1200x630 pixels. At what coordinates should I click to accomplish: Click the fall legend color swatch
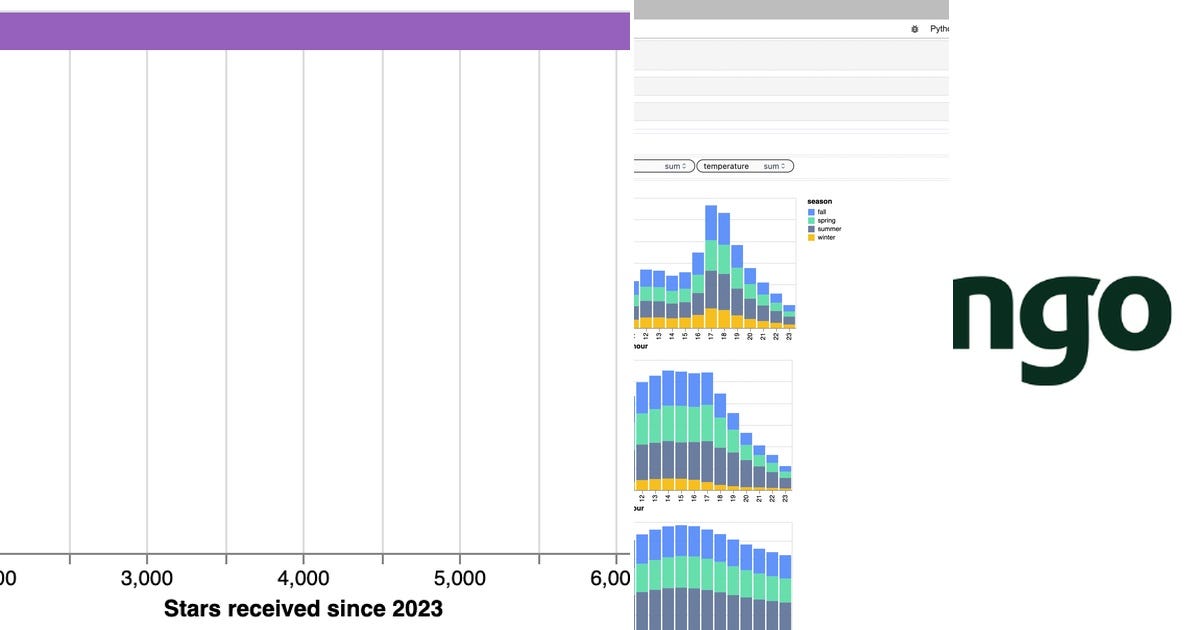[811, 212]
